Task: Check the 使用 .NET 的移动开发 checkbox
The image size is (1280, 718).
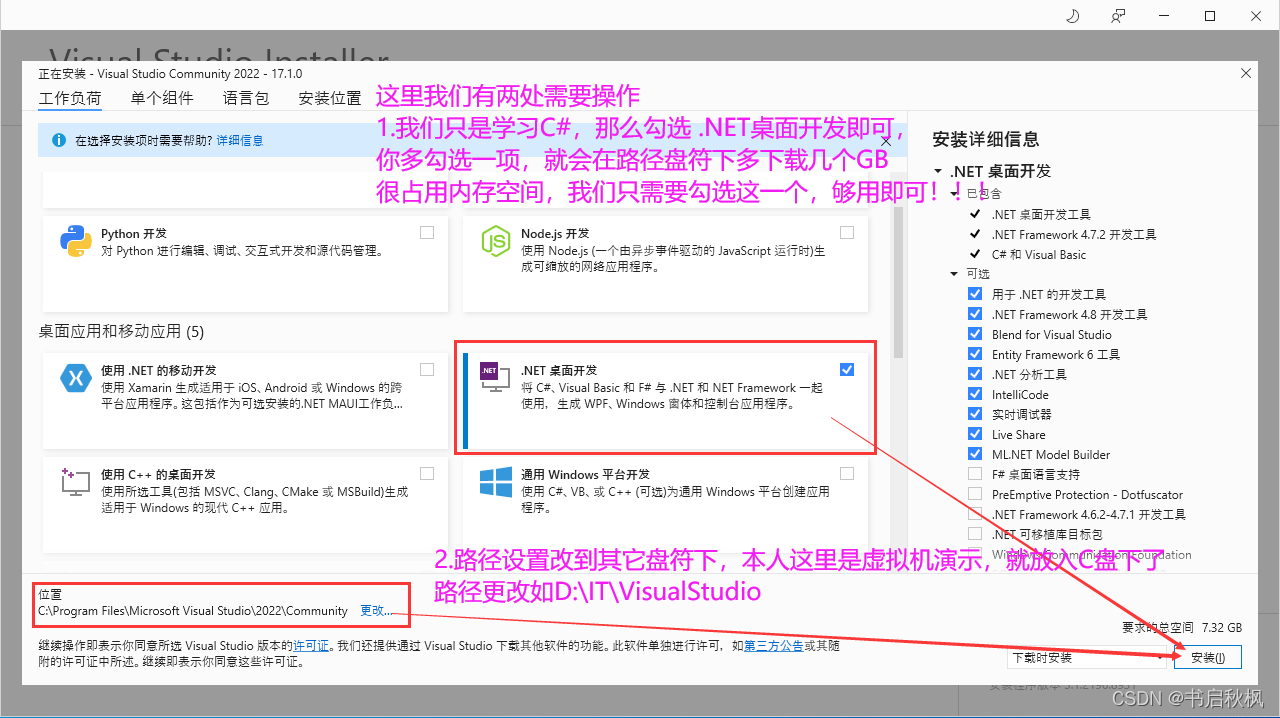Action: [427, 369]
